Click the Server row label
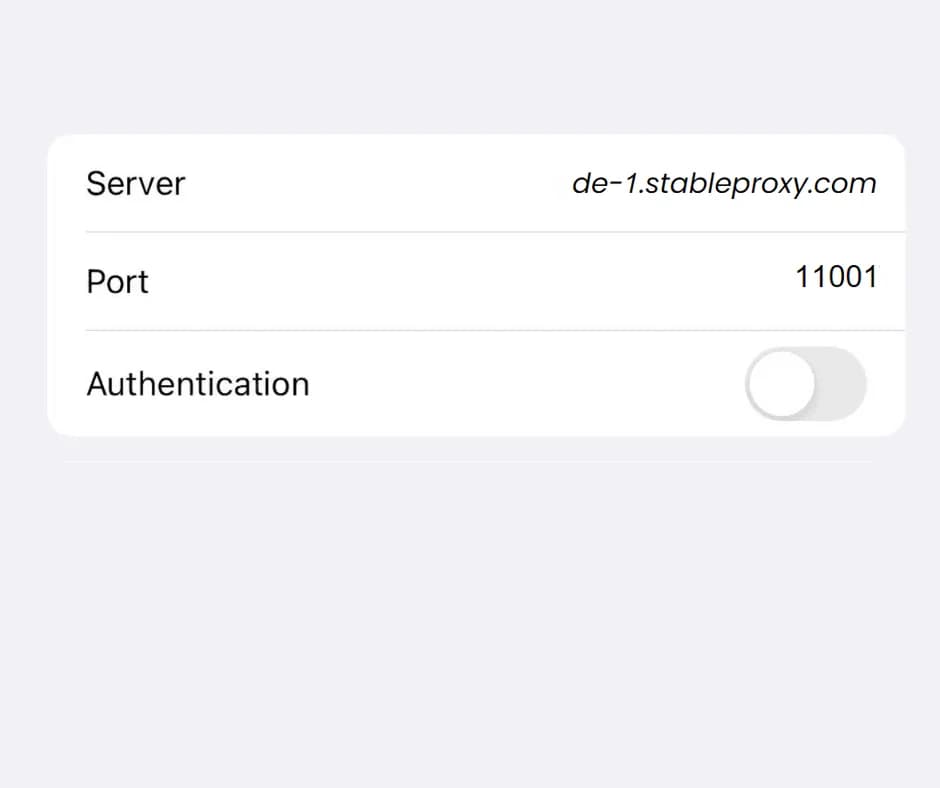Screen dimensions: 940x788 pos(136,183)
